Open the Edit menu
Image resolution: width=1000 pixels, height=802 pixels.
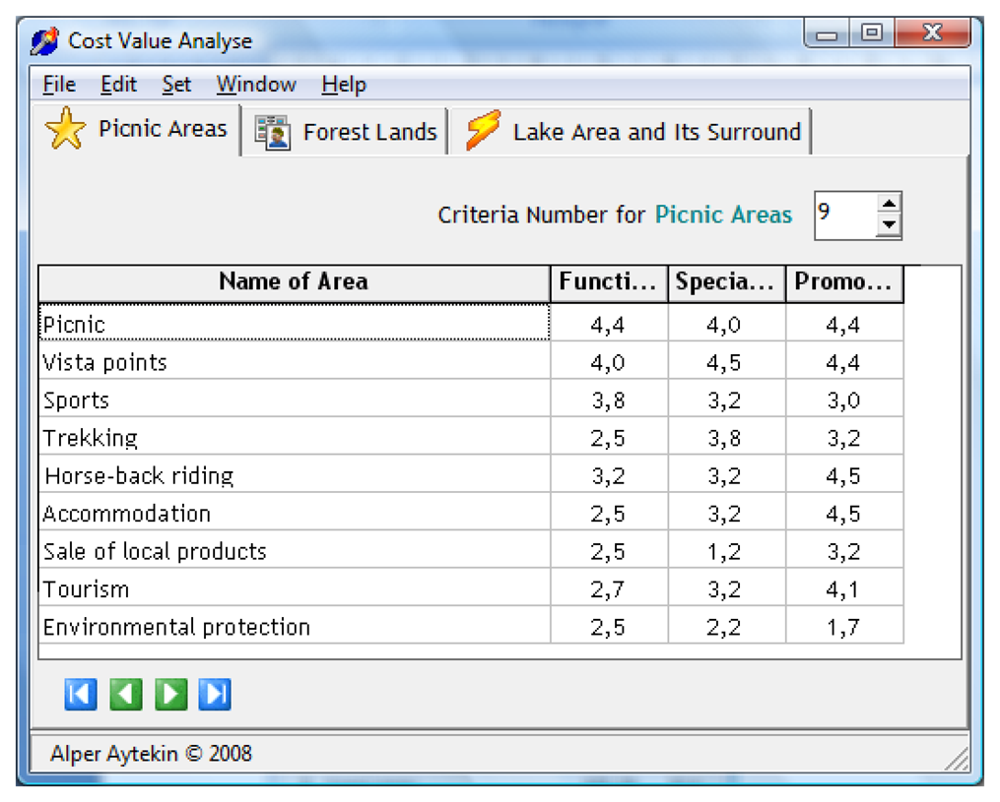[119, 85]
